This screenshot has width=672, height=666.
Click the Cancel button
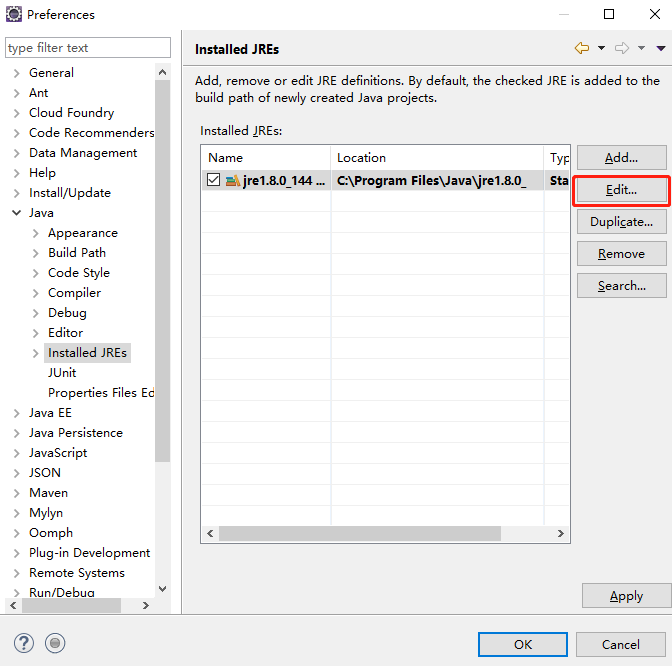(621, 644)
